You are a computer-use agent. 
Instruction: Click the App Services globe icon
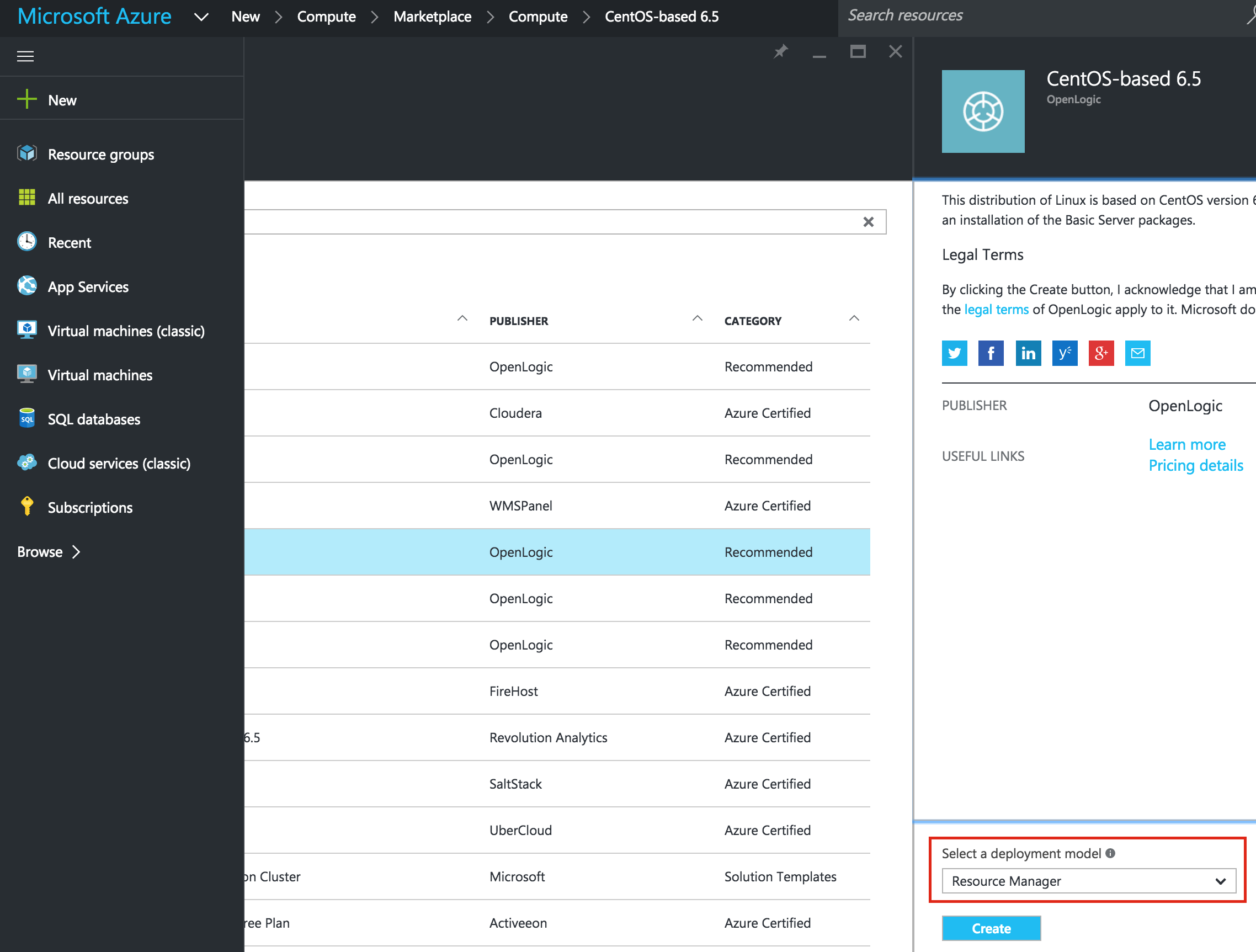tap(26, 286)
